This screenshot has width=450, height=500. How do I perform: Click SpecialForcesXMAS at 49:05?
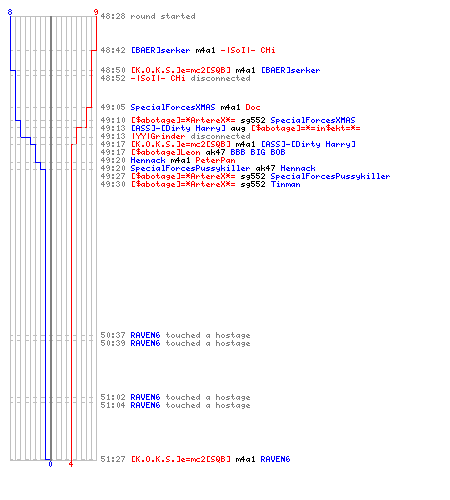point(173,107)
